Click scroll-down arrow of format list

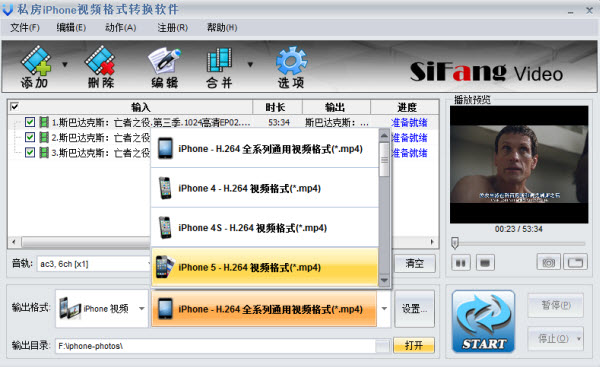click(x=384, y=281)
